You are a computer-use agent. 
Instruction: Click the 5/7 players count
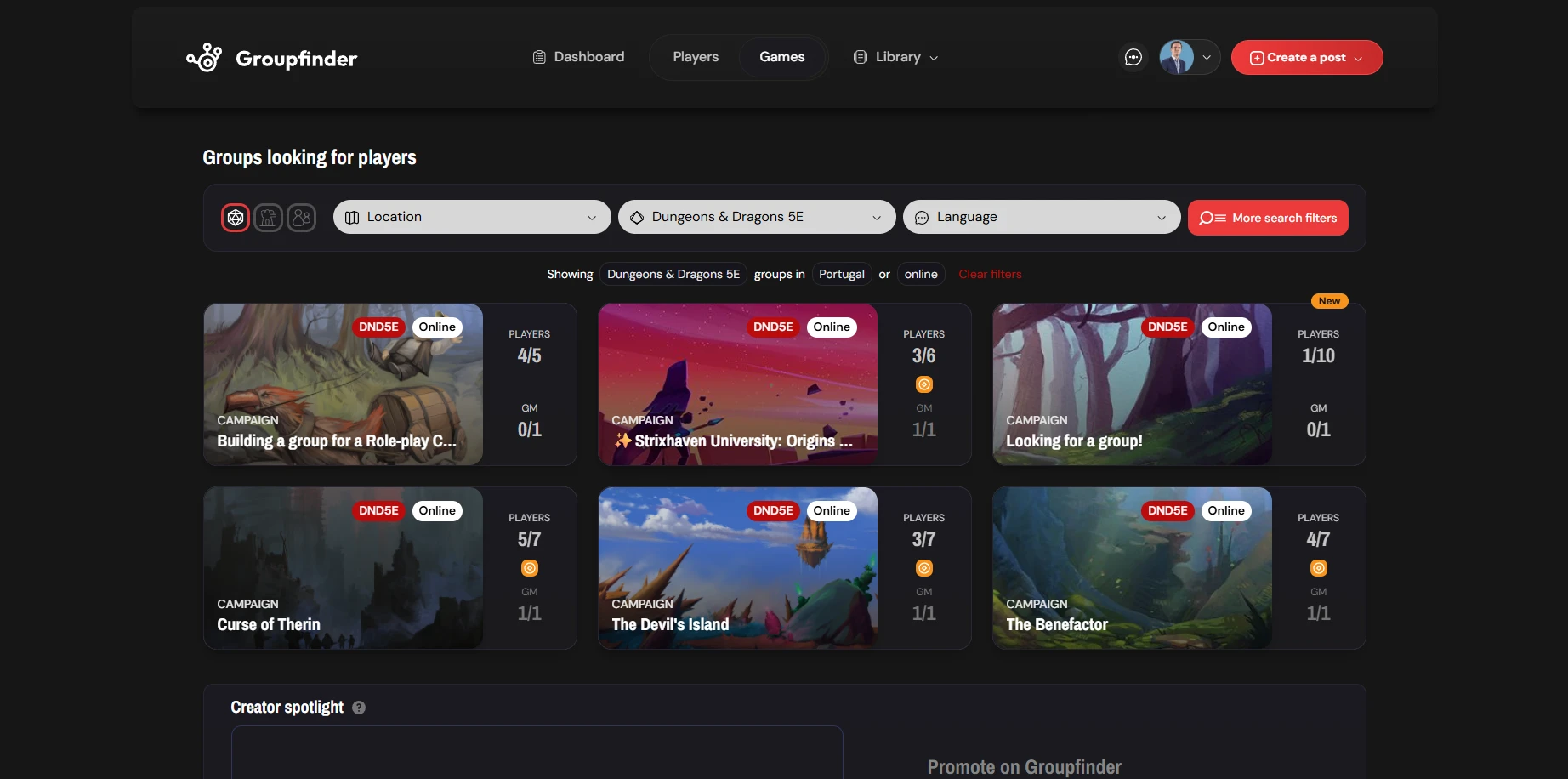coord(530,539)
